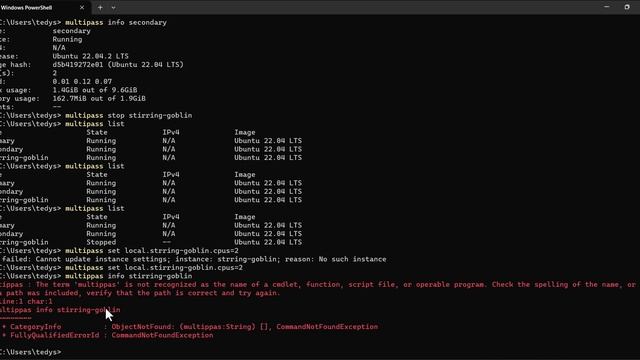Screen dimensions: 640x360
Task: Click the 'Running' state in info output
Action: click(67, 40)
